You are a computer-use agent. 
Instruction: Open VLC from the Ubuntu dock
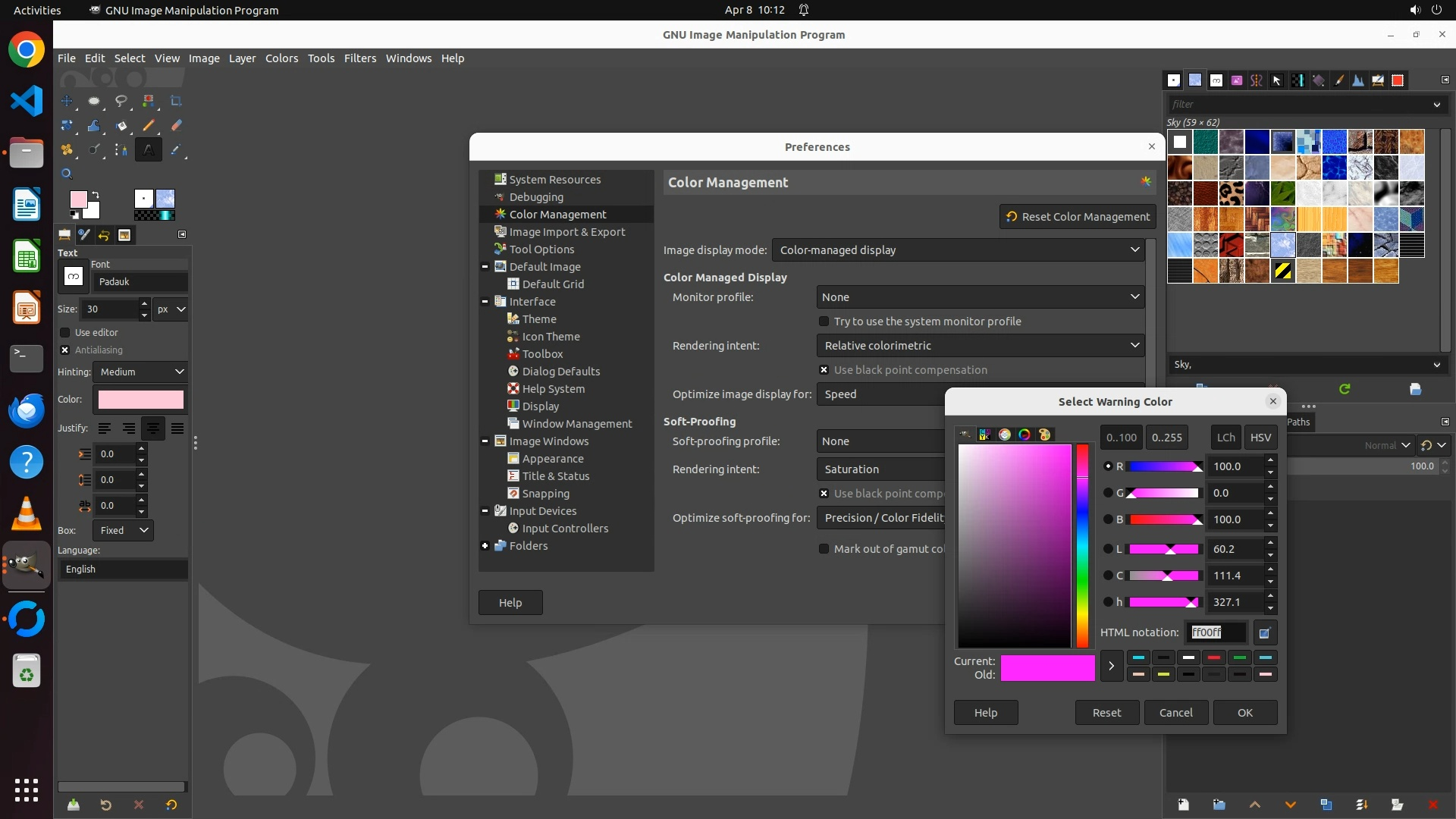click(27, 513)
